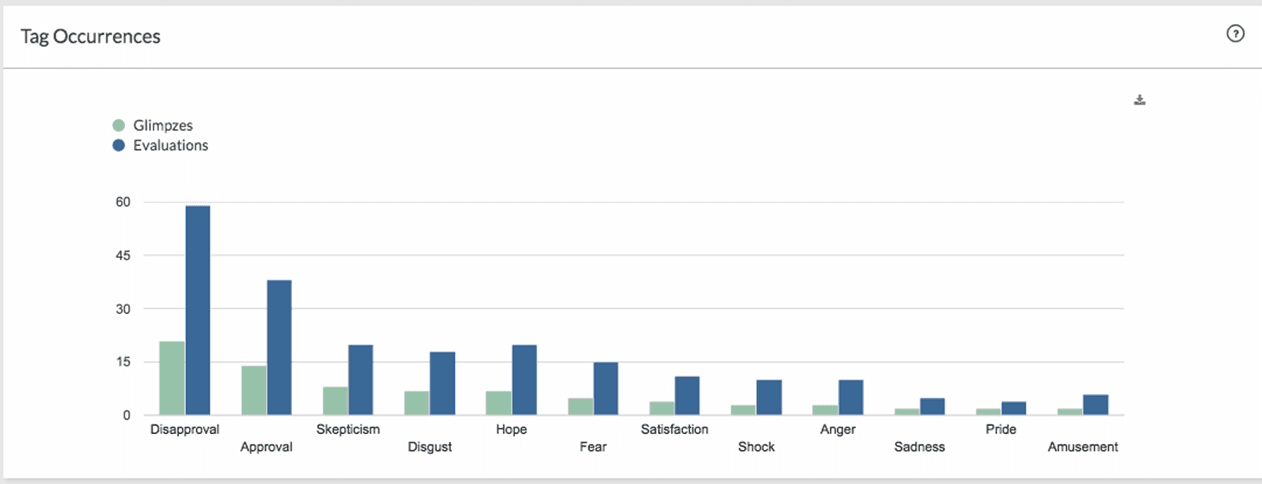This screenshot has width=1262, height=484.
Task: Select the Approval Glimpzes bar
Action: (254, 390)
